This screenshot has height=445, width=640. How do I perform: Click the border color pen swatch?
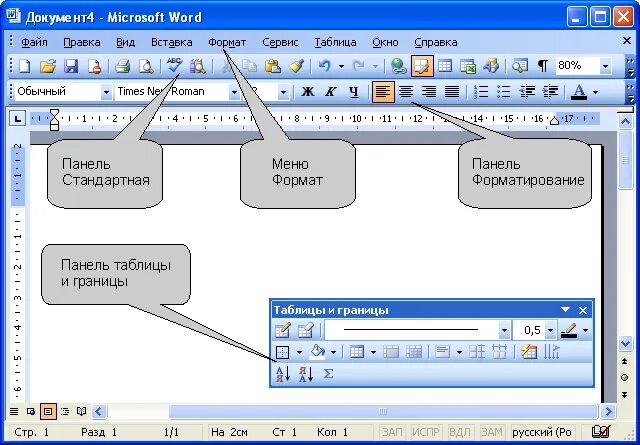(x=569, y=330)
